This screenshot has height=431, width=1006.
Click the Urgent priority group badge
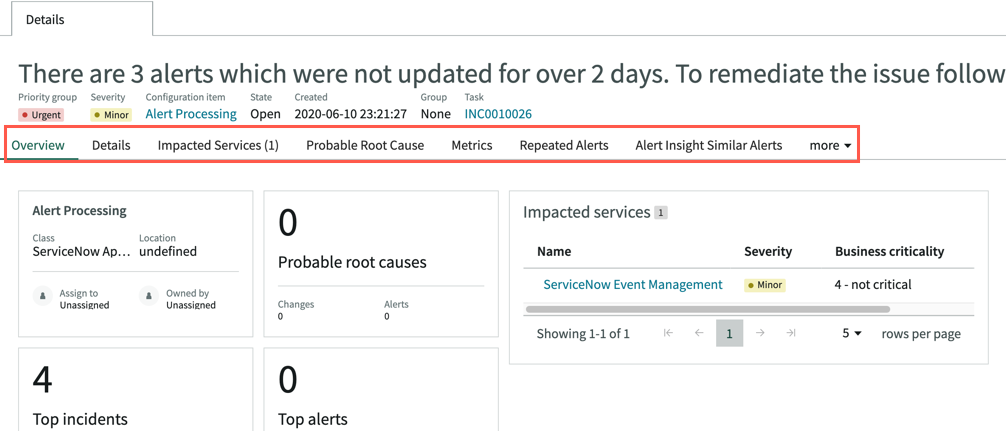pyautogui.click(x=41, y=115)
